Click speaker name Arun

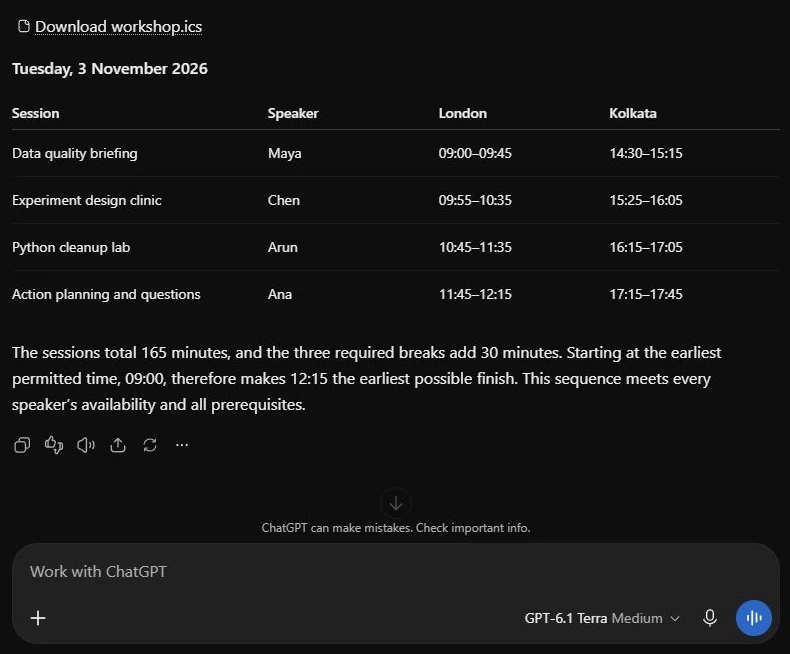tap(283, 247)
